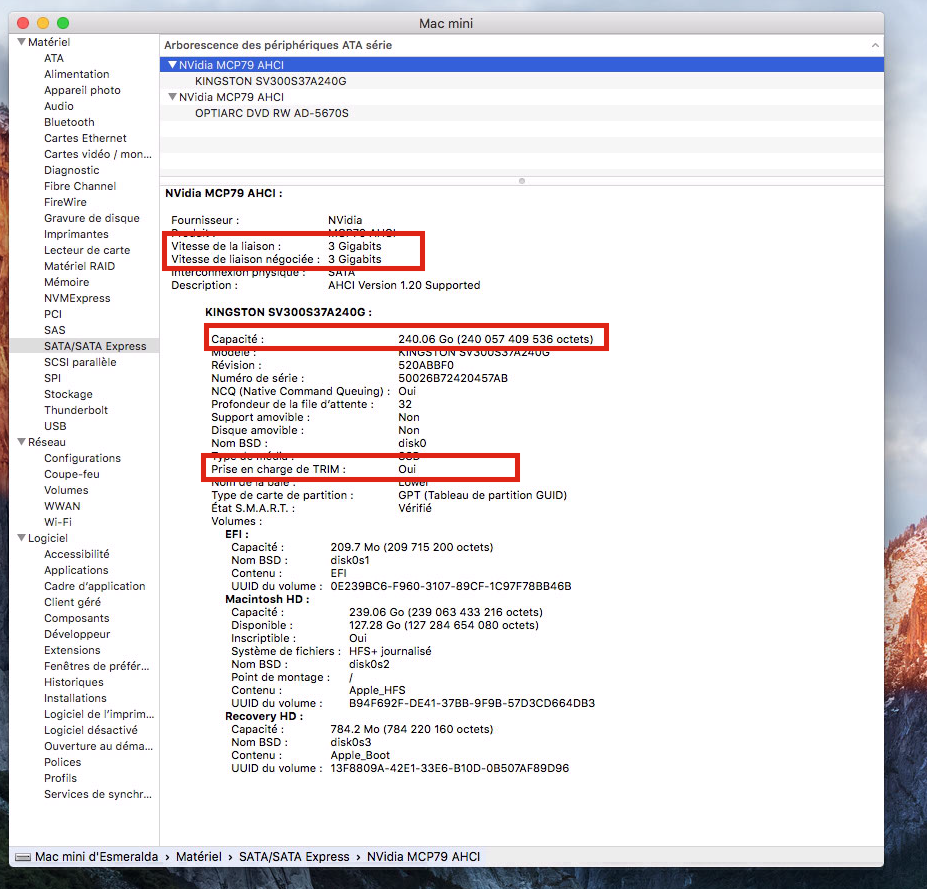Image resolution: width=927 pixels, height=889 pixels.
Task: Open Applications under Logiciel
Action: tap(76, 570)
